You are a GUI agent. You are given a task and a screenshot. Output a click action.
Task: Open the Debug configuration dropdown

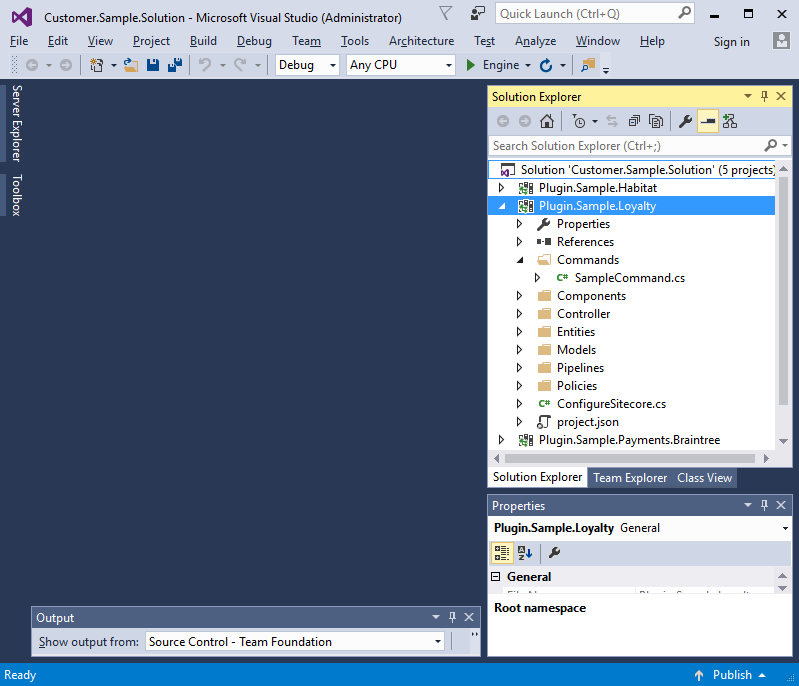coord(333,65)
